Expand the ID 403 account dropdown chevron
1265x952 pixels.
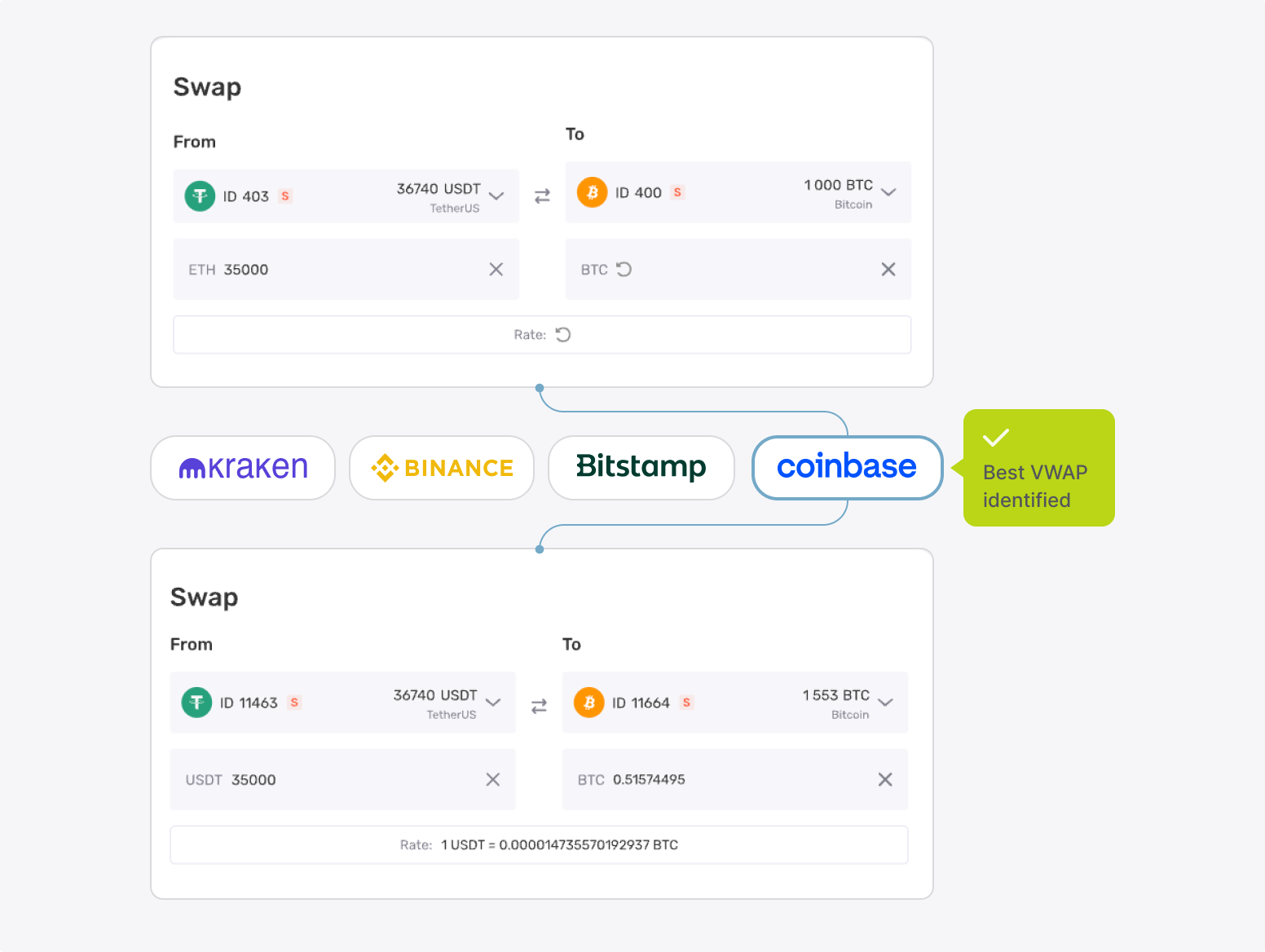click(496, 196)
